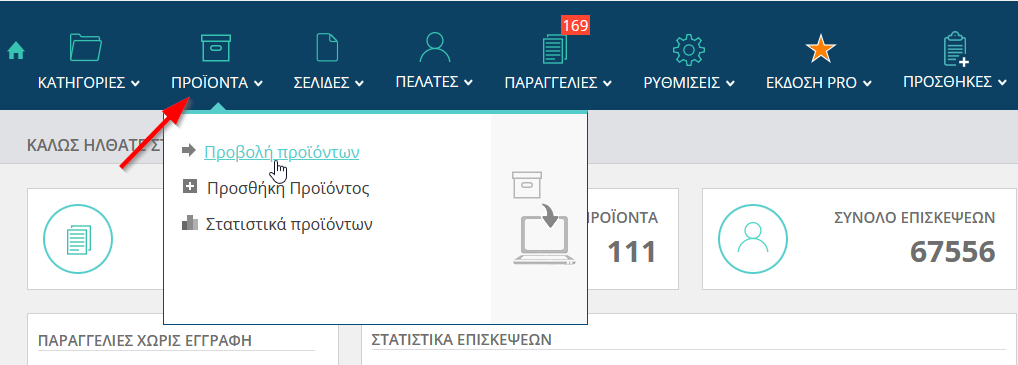The height and width of the screenshot is (365, 1018).
Task: Click the circular visitor icon near ΣΥΝΟΛΟ ΕΠΙΣΚΕΨΕΩΝ
Action: point(753,239)
